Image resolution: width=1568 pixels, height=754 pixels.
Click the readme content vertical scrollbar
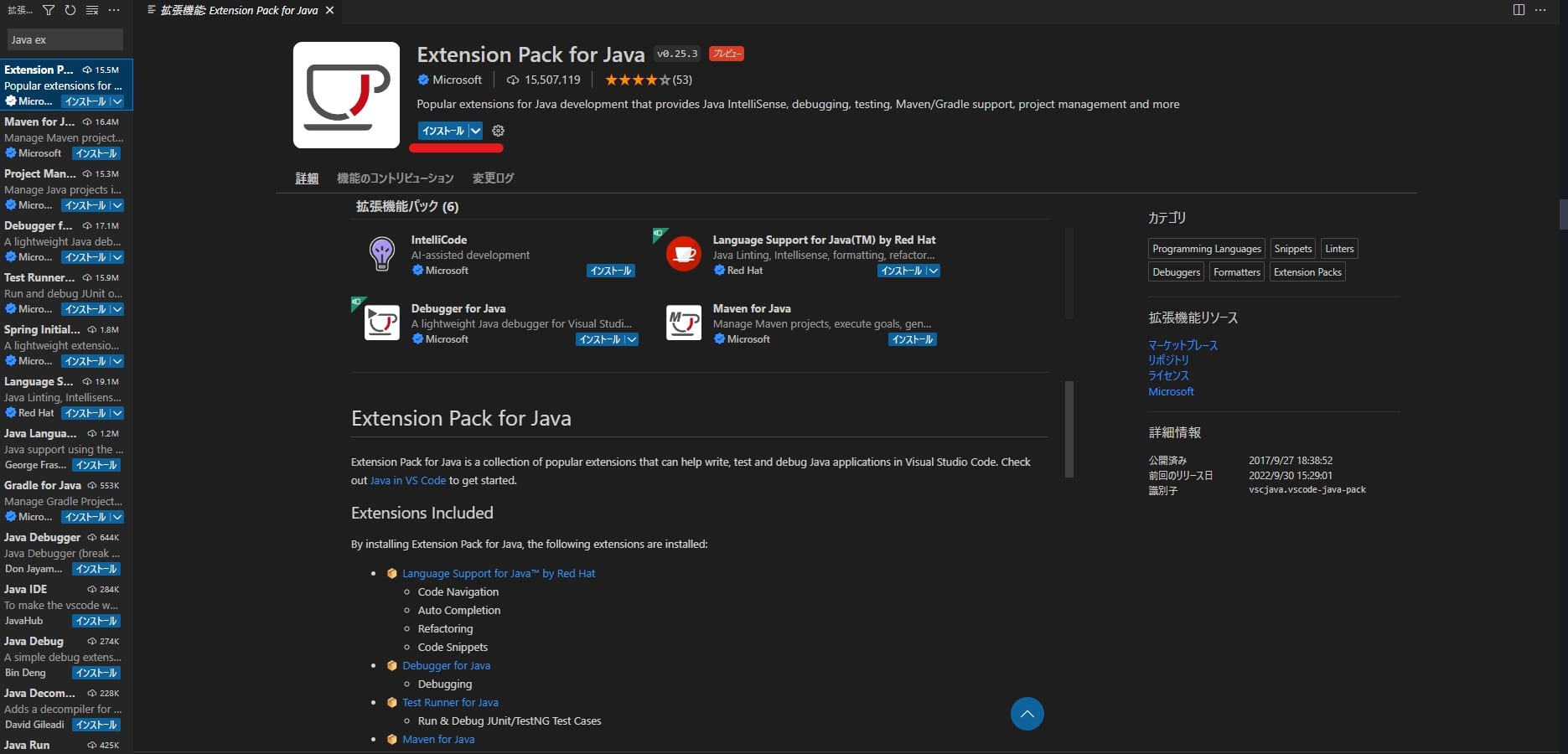pos(1069,429)
